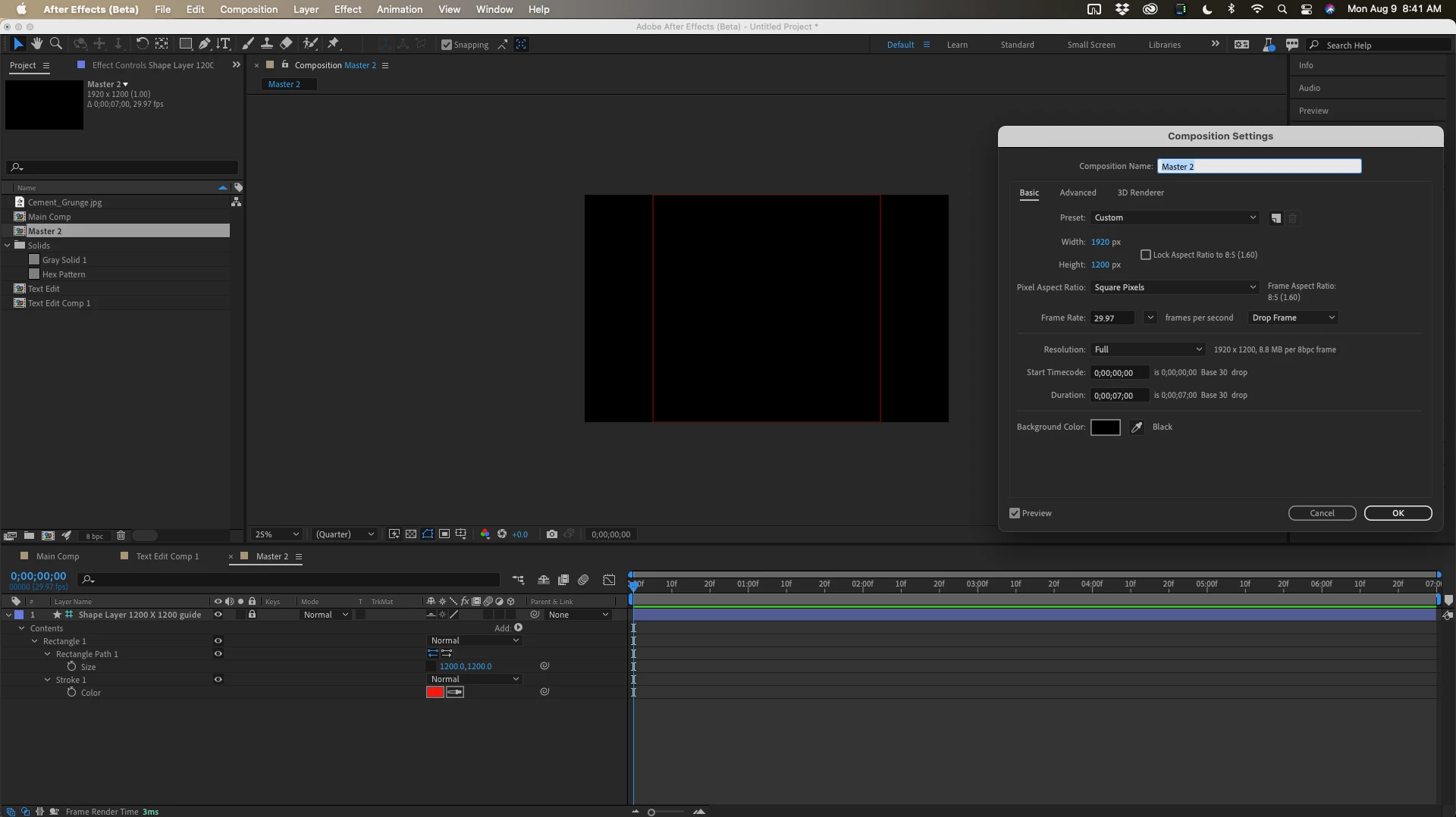This screenshot has width=1456, height=817.
Task: Click the Composition Name field
Action: (x=1259, y=167)
